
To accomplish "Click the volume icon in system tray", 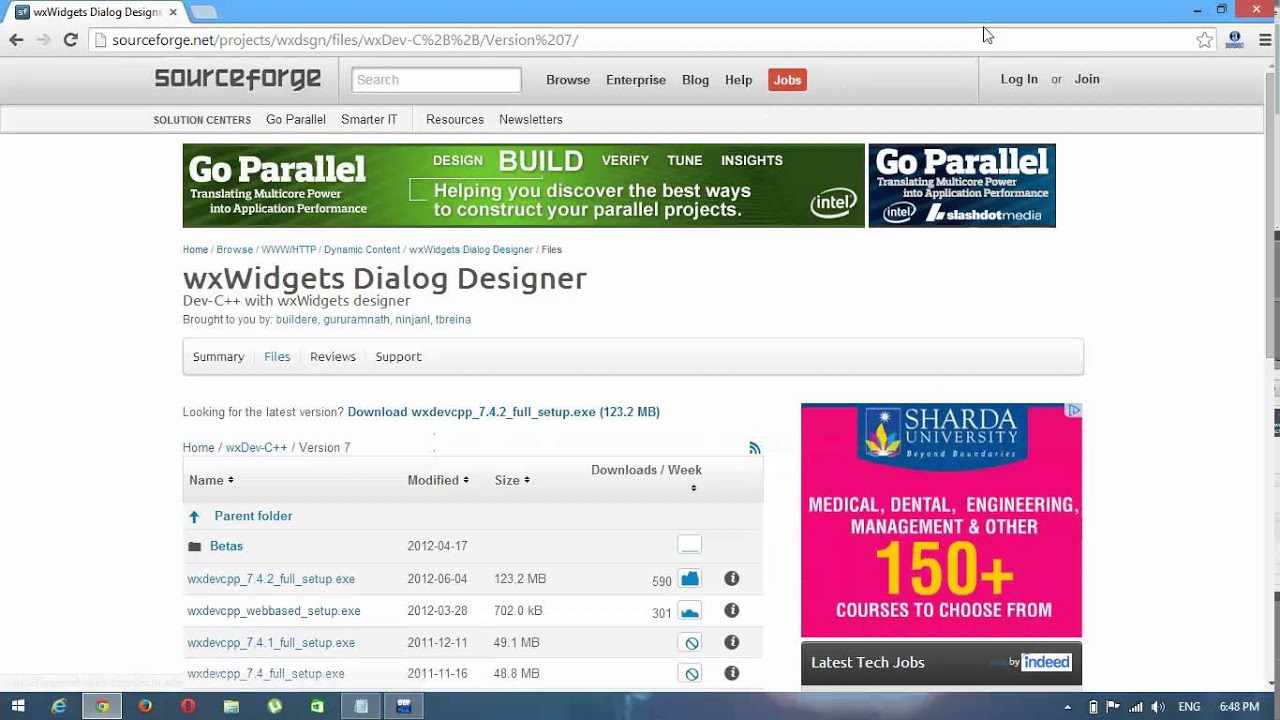I will point(1157,707).
